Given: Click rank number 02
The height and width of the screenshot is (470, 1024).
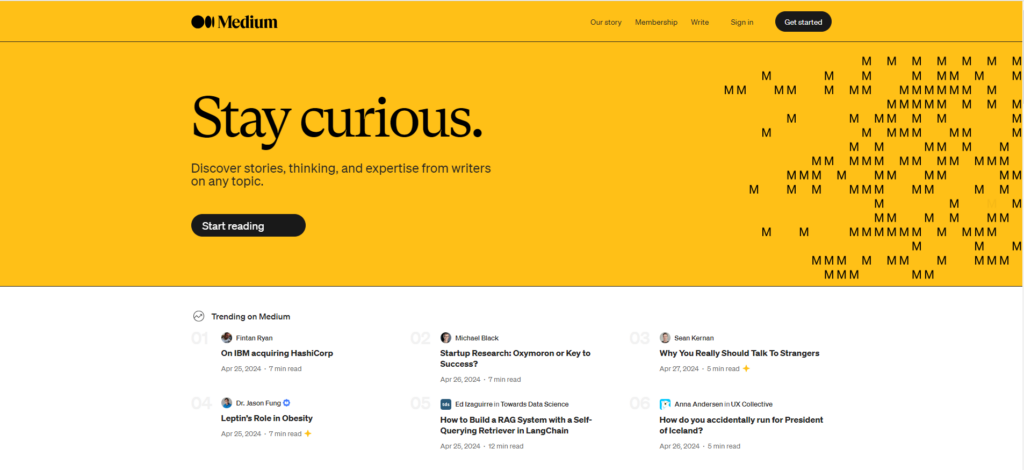Looking at the screenshot, I should (x=420, y=338).
